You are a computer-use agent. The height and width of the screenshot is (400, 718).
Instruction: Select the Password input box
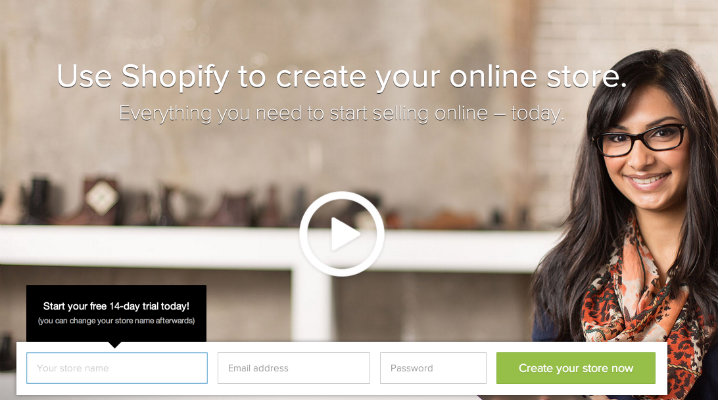point(433,368)
